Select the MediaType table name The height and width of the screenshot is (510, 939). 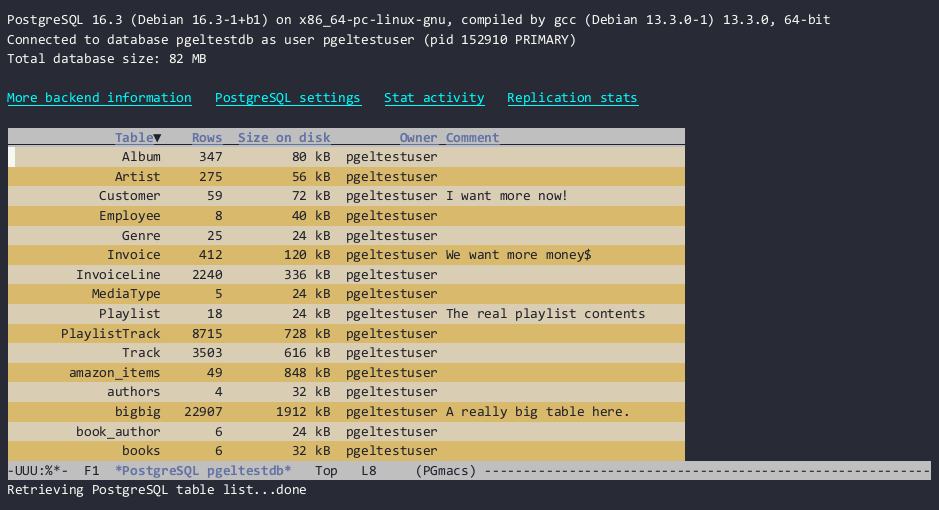(126, 294)
